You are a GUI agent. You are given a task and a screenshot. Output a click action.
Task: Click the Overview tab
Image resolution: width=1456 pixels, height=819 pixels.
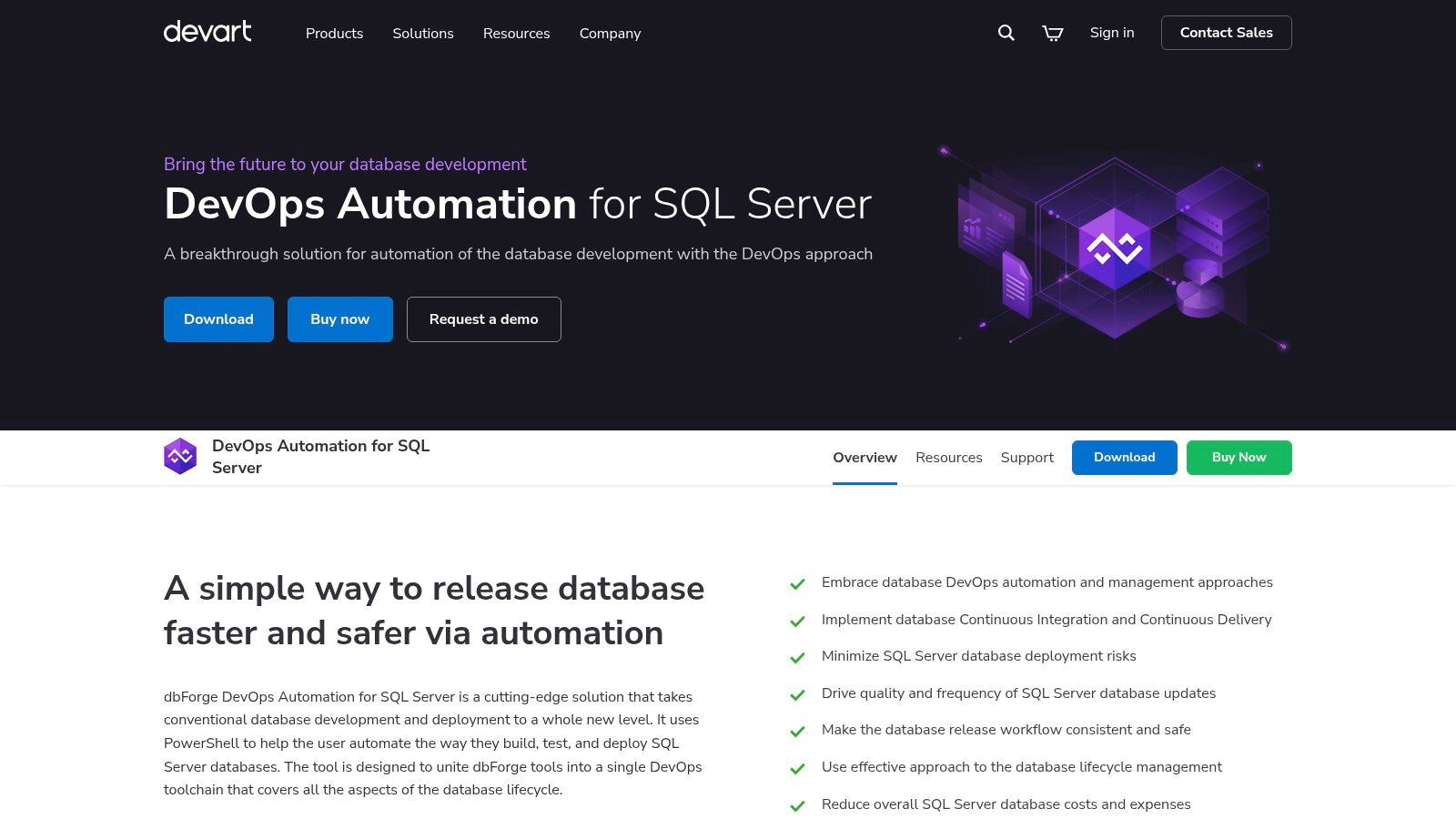tap(864, 458)
